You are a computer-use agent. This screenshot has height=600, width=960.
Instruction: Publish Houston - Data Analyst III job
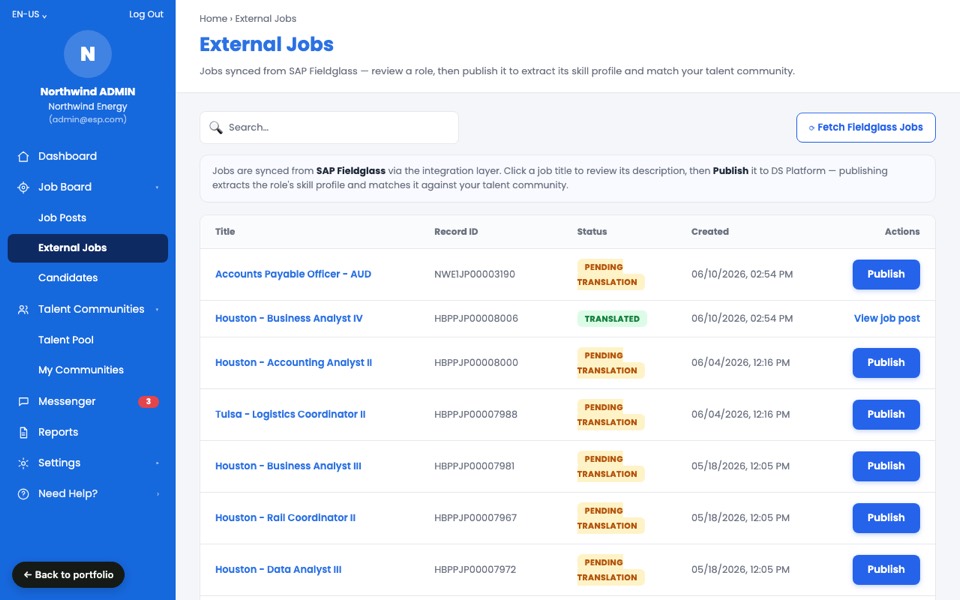pos(886,569)
